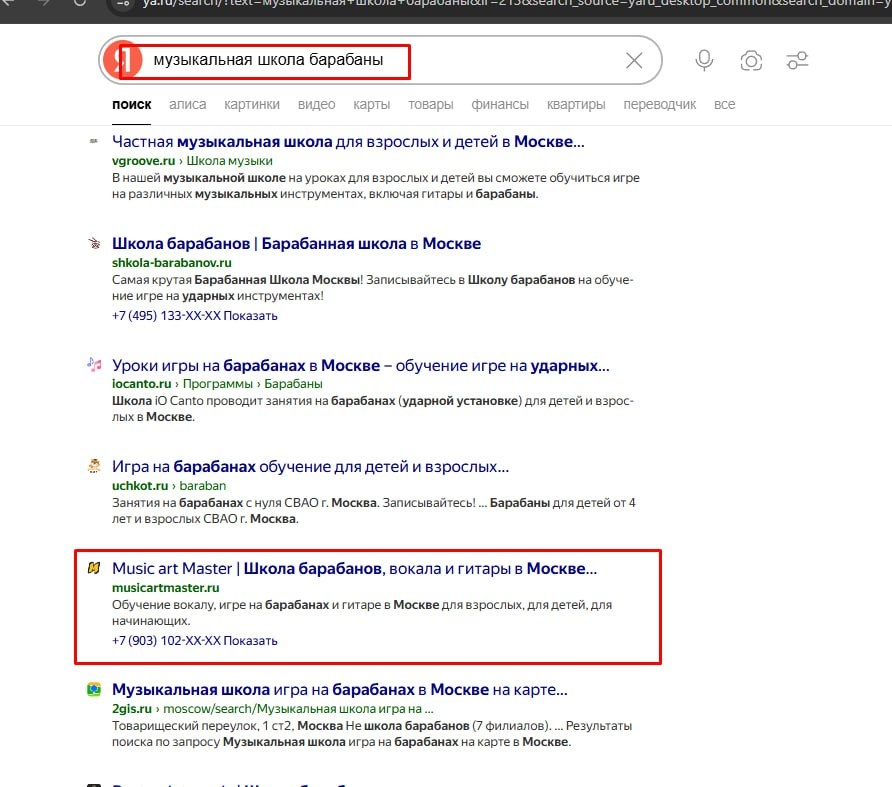Visit iocanto.ru domain link

142,384
